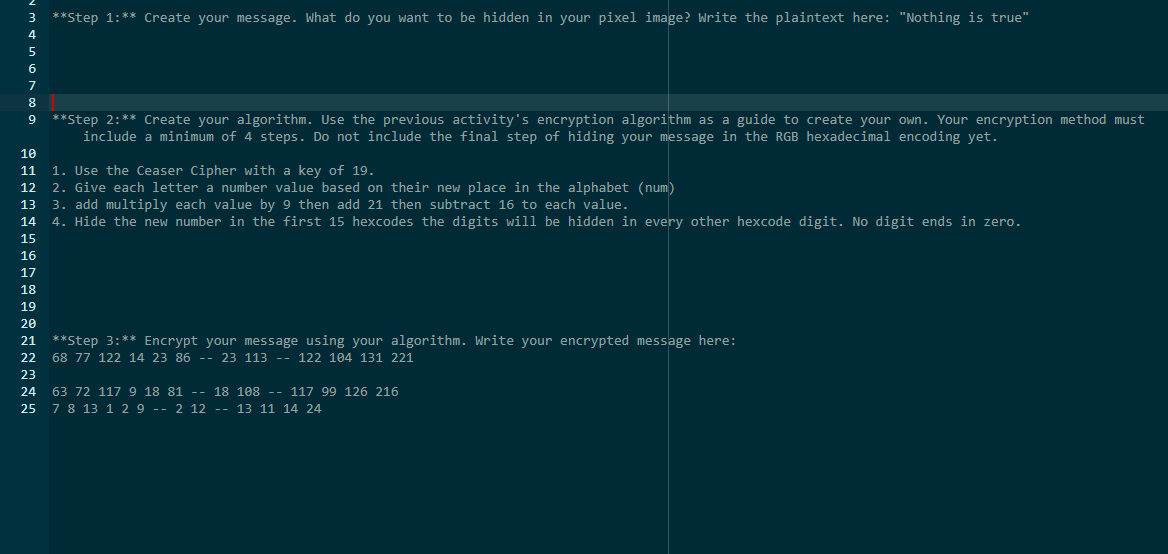
Task: Place cursor in the line starting "68 77 122"
Action: coord(232,358)
